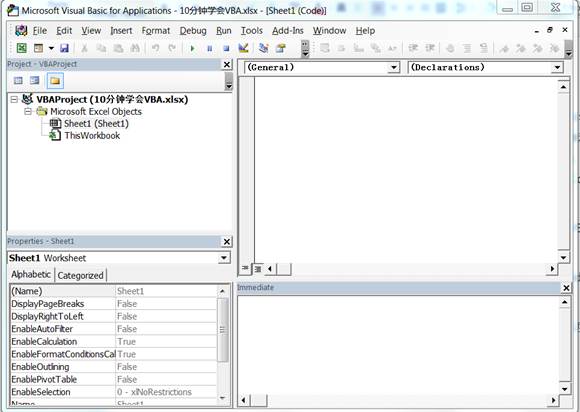Click the View Microsoft Excel toolbar icon
Screen dimensions: 580x412
pyautogui.click(x=21, y=48)
